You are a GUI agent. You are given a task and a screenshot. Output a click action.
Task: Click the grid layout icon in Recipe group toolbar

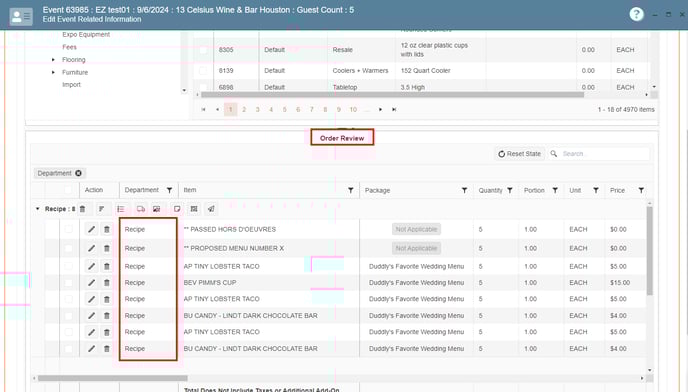coord(194,209)
